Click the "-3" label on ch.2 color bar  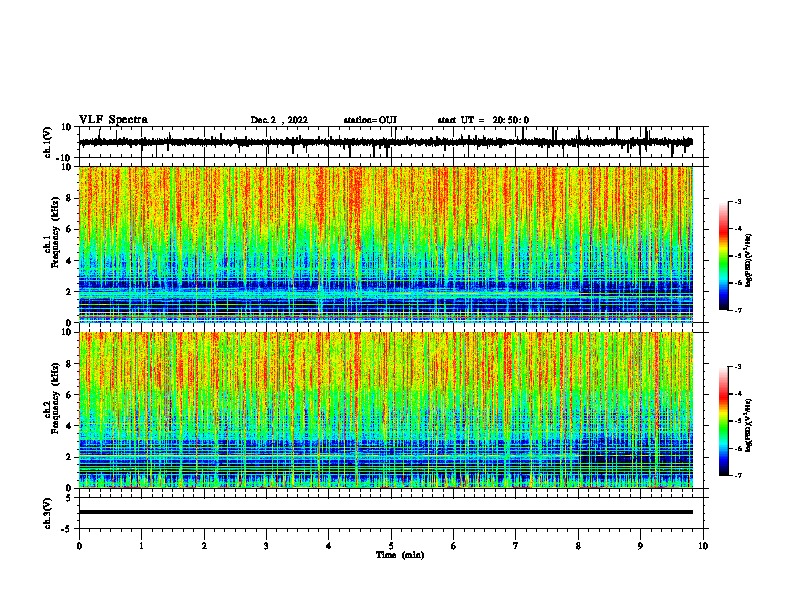737,366
